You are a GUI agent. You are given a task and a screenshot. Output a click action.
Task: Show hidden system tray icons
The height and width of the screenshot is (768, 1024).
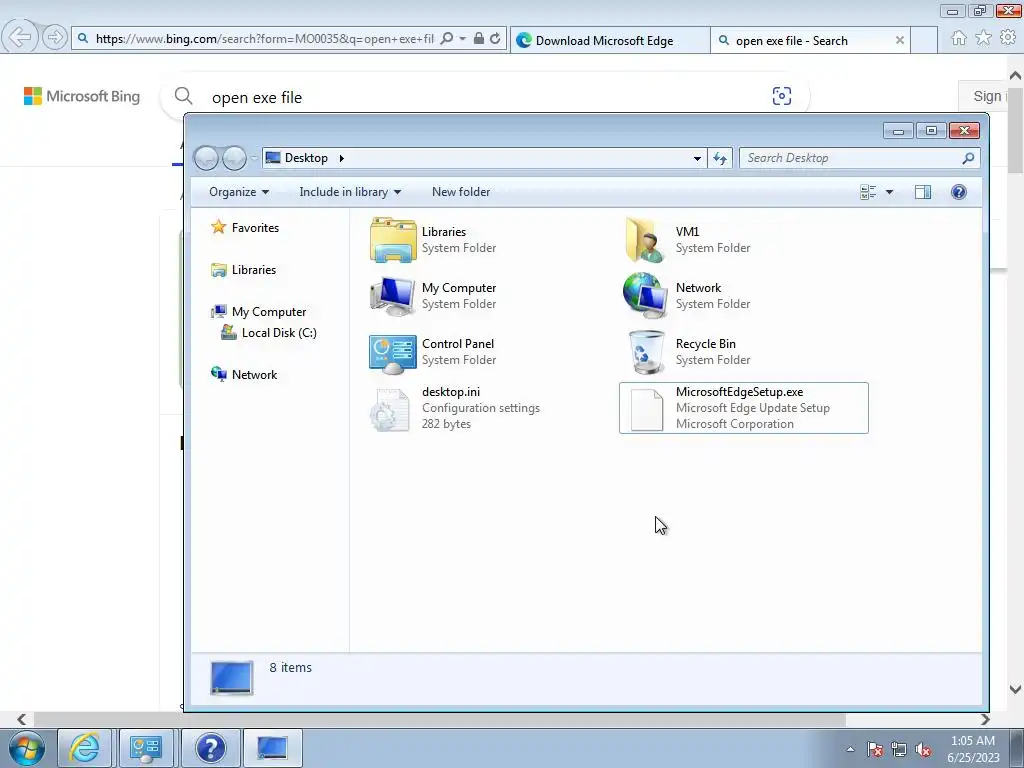(x=850, y=749)
